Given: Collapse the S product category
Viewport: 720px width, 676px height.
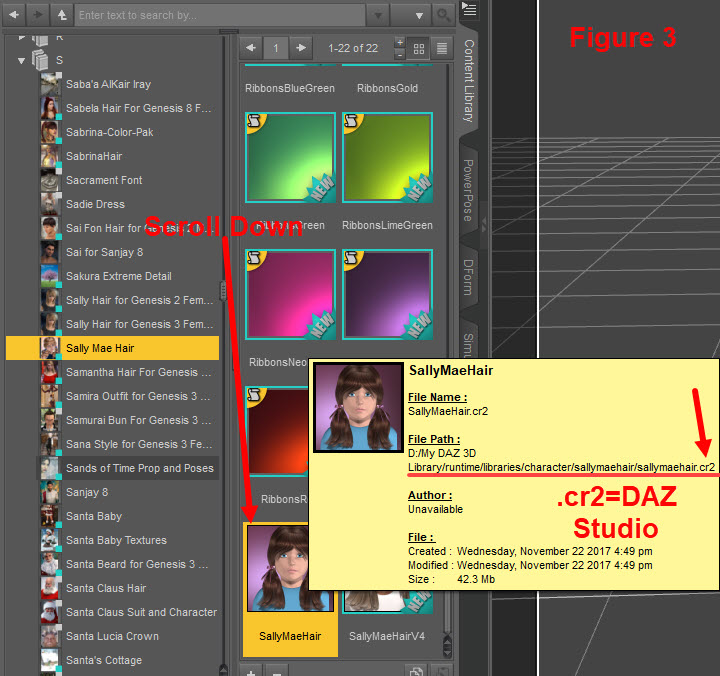Looking at the screenshot, I should tap(21, 60).
